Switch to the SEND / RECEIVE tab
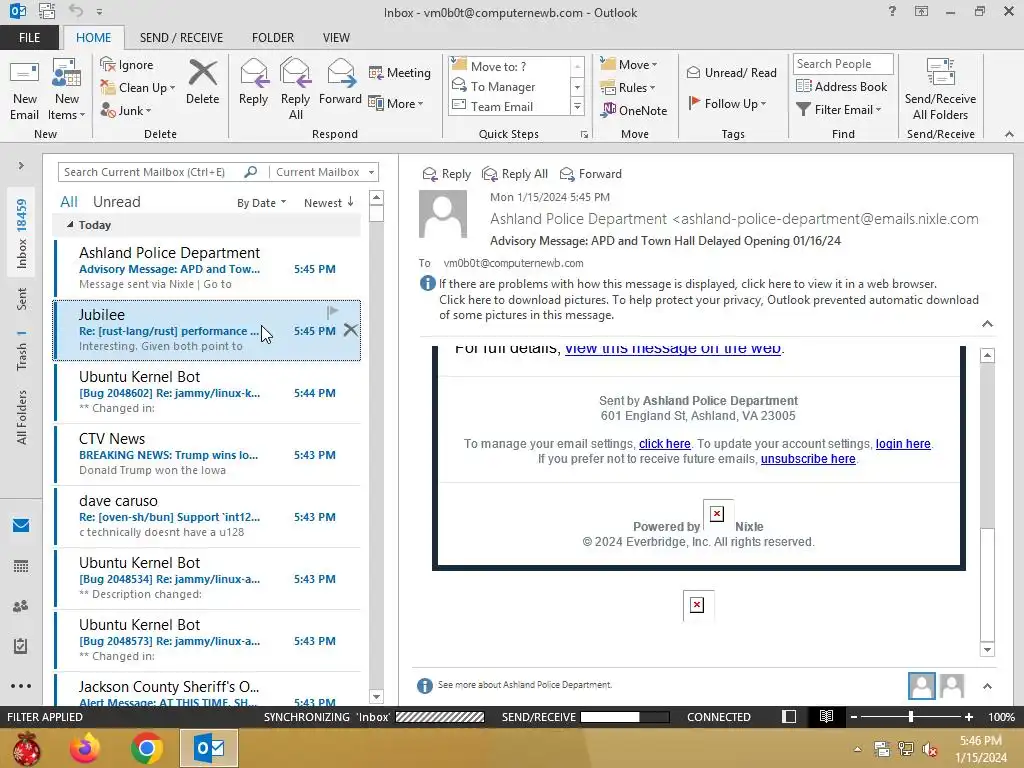This screenshot has width=1024, height=768. tap(181, 38)
